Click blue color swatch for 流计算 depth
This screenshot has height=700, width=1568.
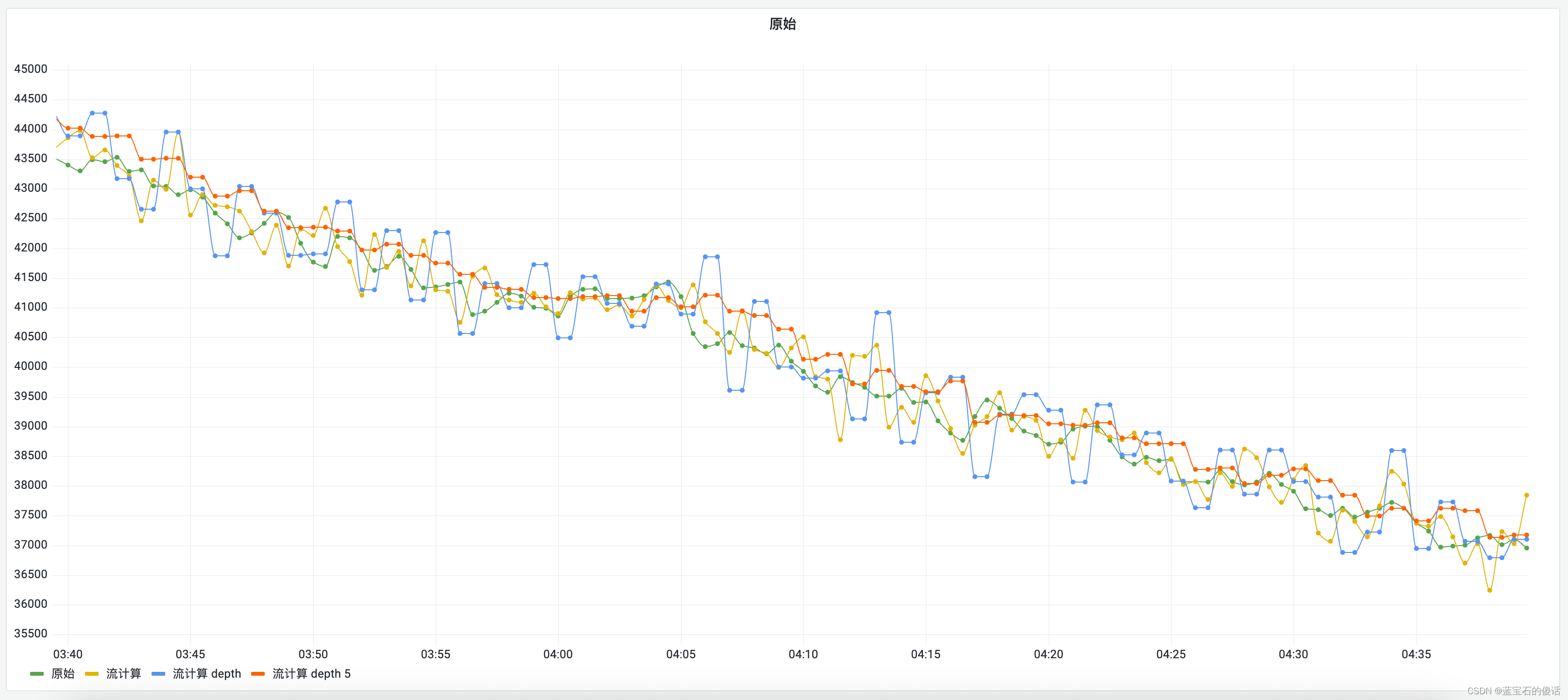point(158,674)
